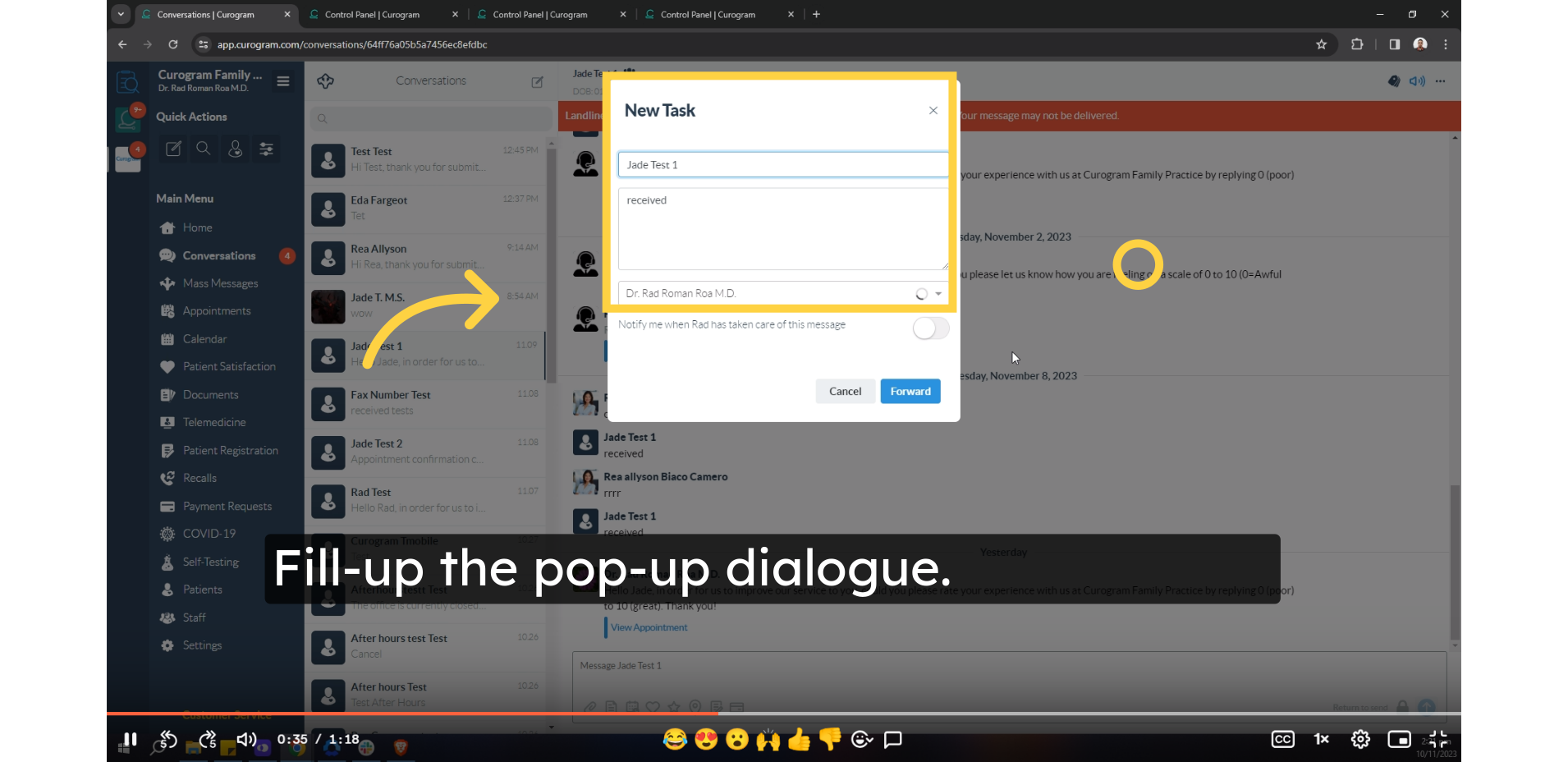Open Patient Satisfaction in the main menu
1568x762 pixels.
pos(229,367)
